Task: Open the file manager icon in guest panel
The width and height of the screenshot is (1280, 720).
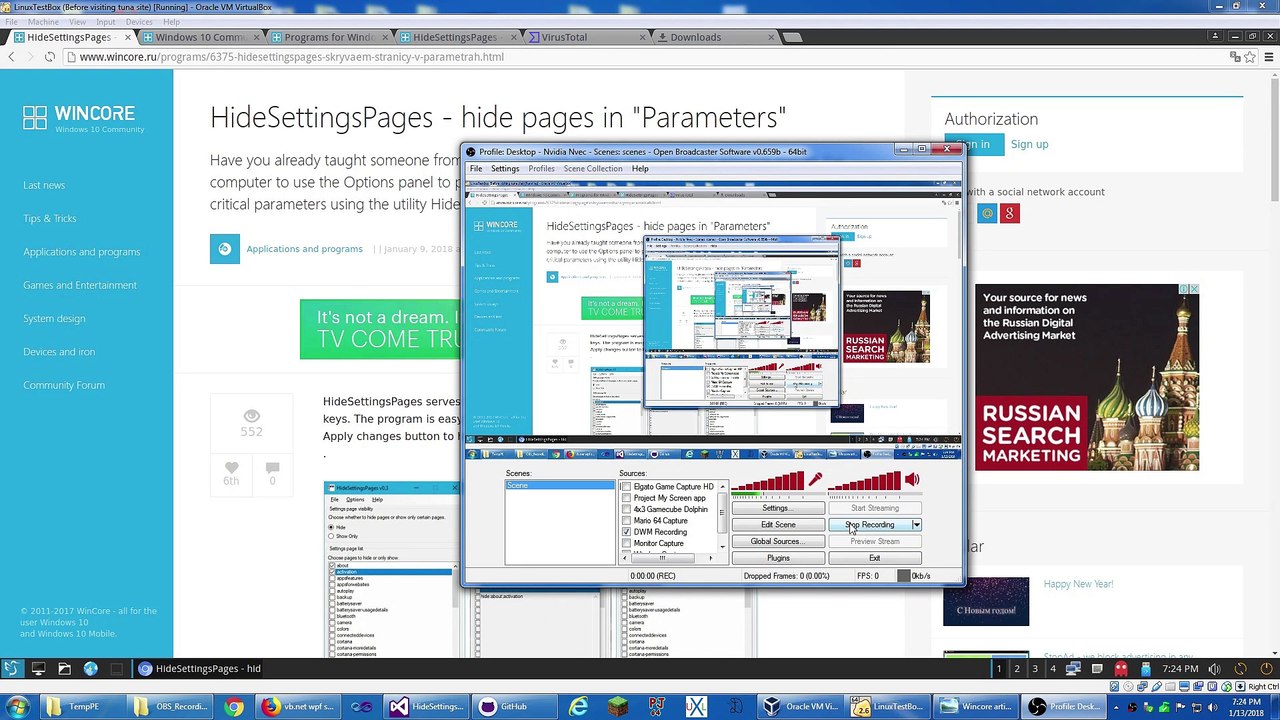Action: click(64, 668)
